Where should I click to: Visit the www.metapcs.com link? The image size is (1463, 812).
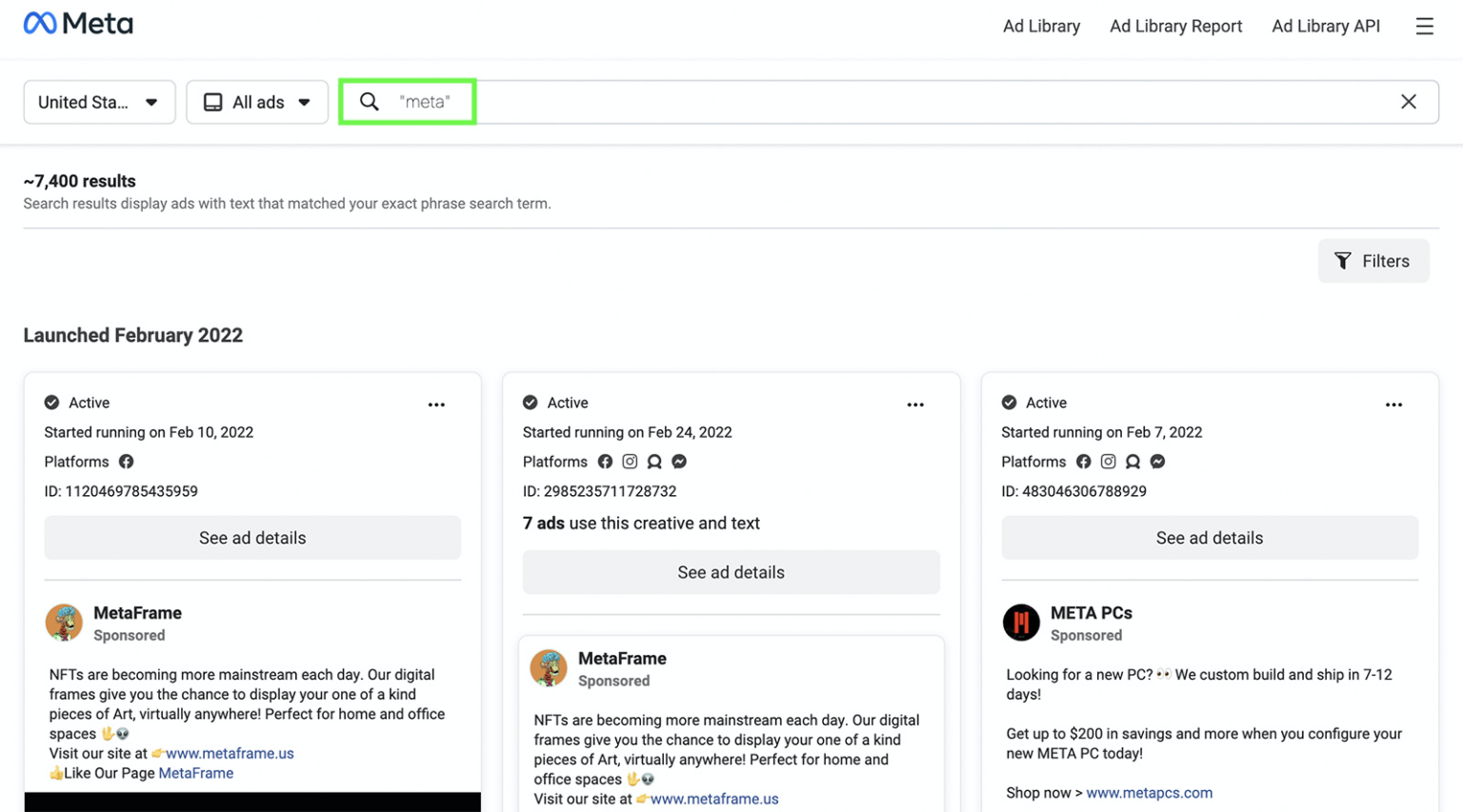pos(1150,792)
